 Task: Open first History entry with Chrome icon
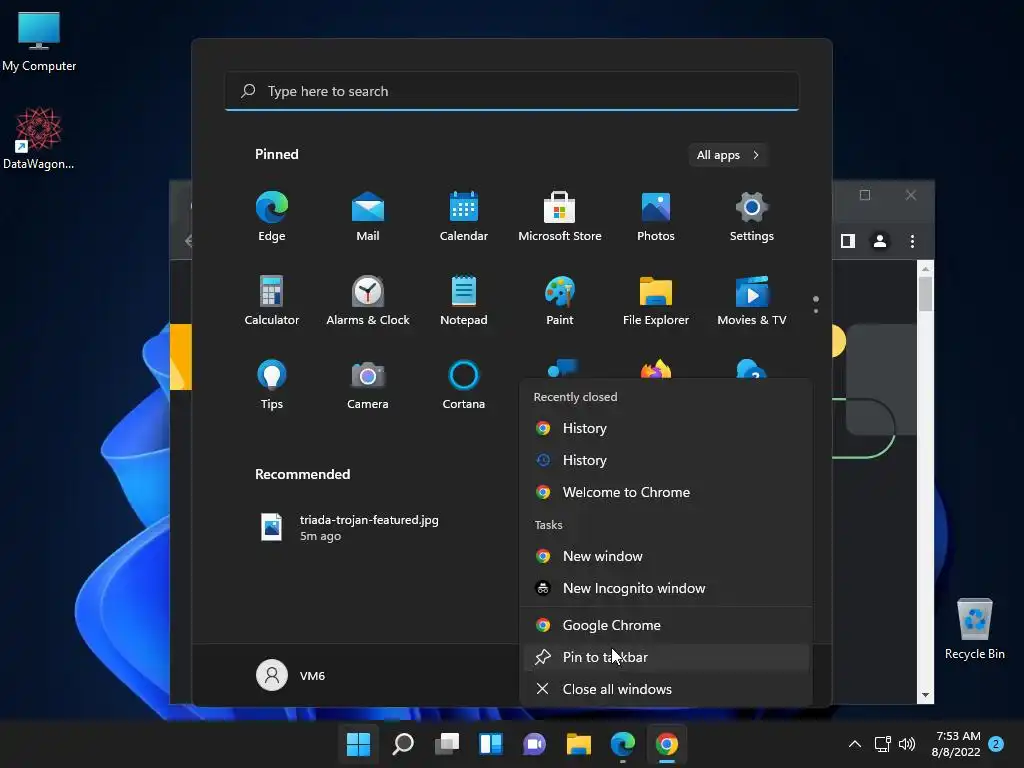(x=666, y=428)
